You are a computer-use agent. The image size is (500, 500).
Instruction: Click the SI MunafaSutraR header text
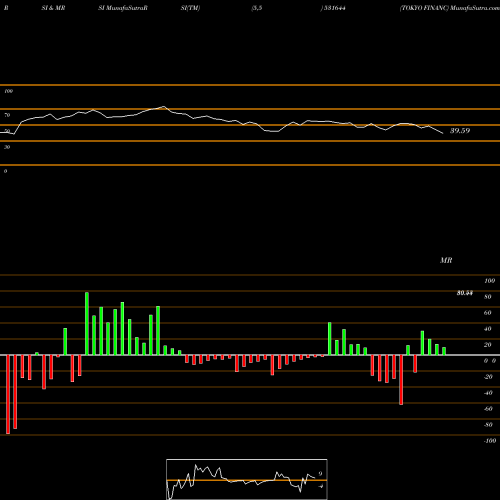[x=123, y=8]
